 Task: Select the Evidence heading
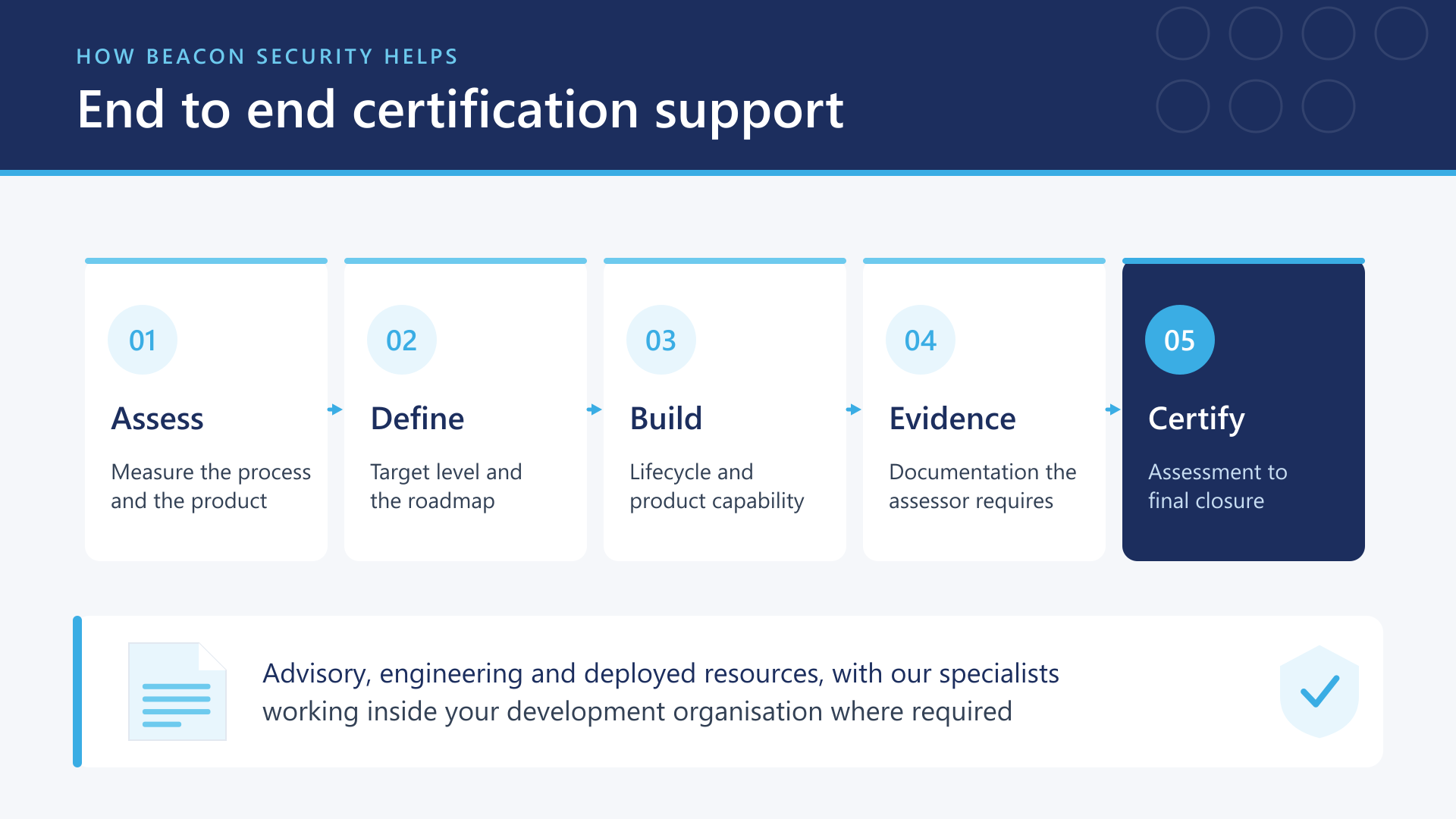(952, 419)
